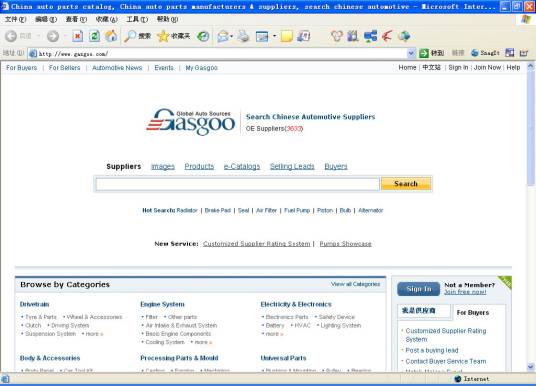Open the Favorites star icon
The width and height of the screenshot is (536, 386).
tap(174, 36)
